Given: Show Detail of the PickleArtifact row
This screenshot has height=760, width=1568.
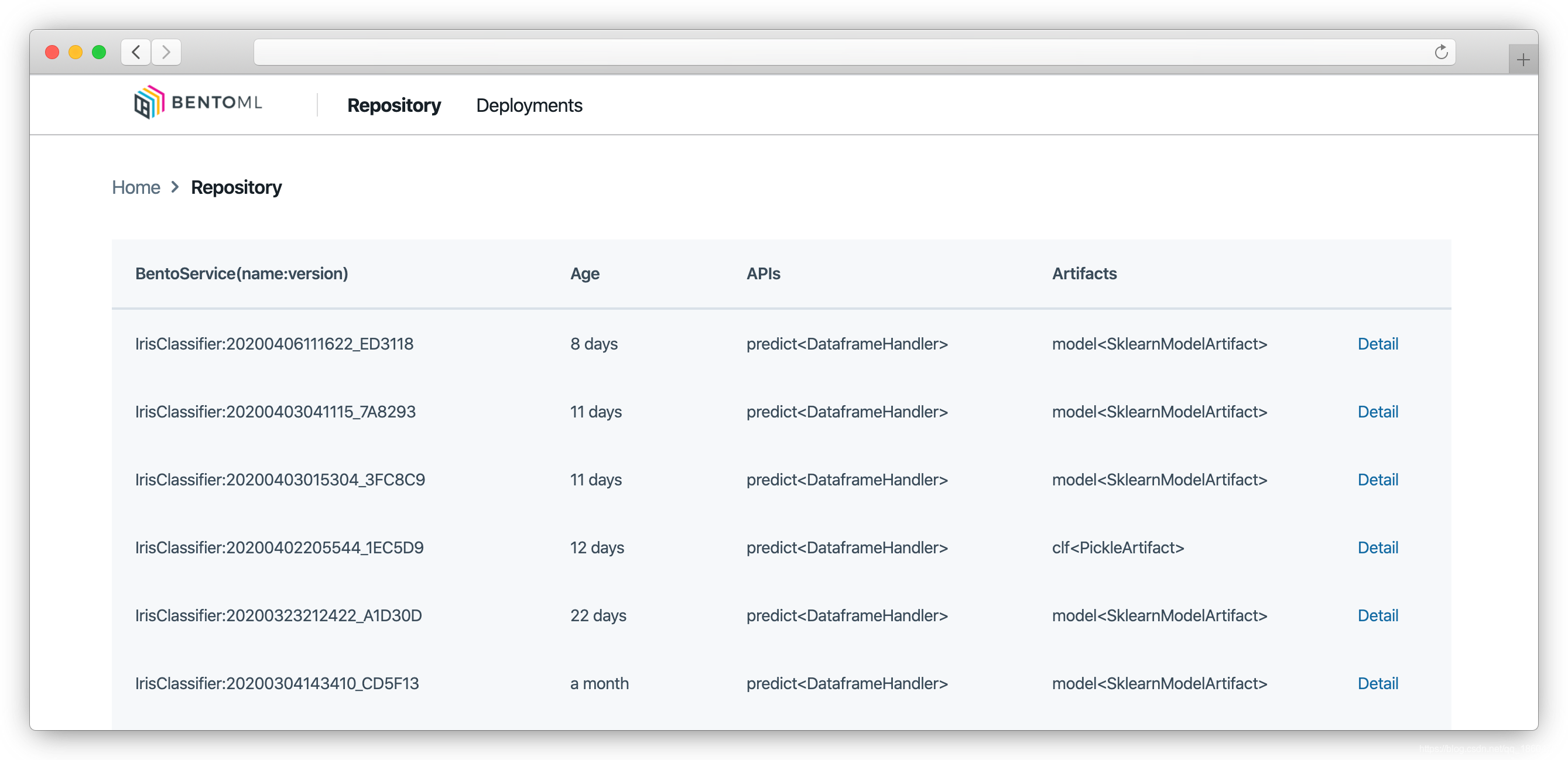Looking at the screenshot, I should pos(1378,547).
